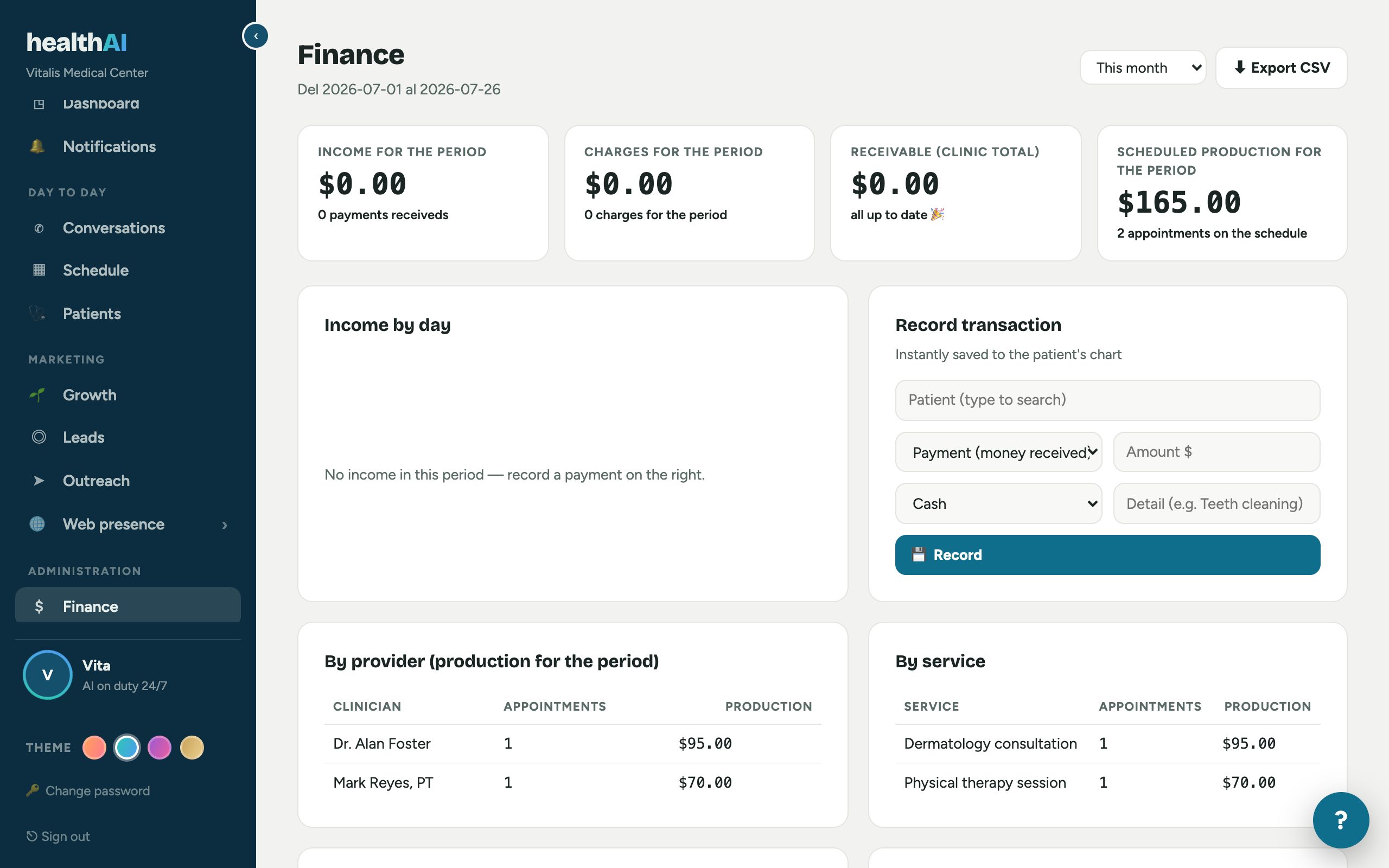
Task: Navigate to Patients
Action: (128, 314)
